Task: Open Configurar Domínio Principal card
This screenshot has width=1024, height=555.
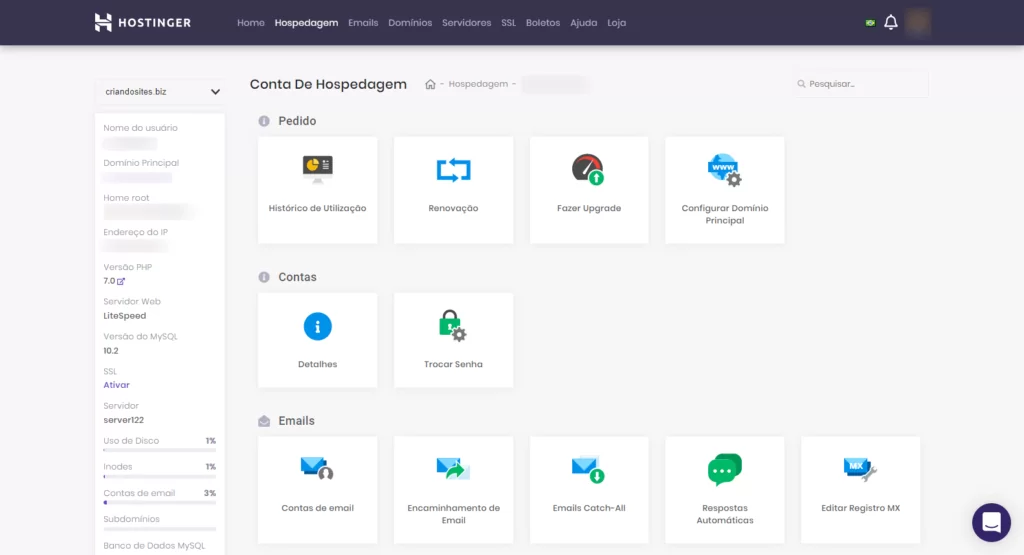Action: point(725,190)
